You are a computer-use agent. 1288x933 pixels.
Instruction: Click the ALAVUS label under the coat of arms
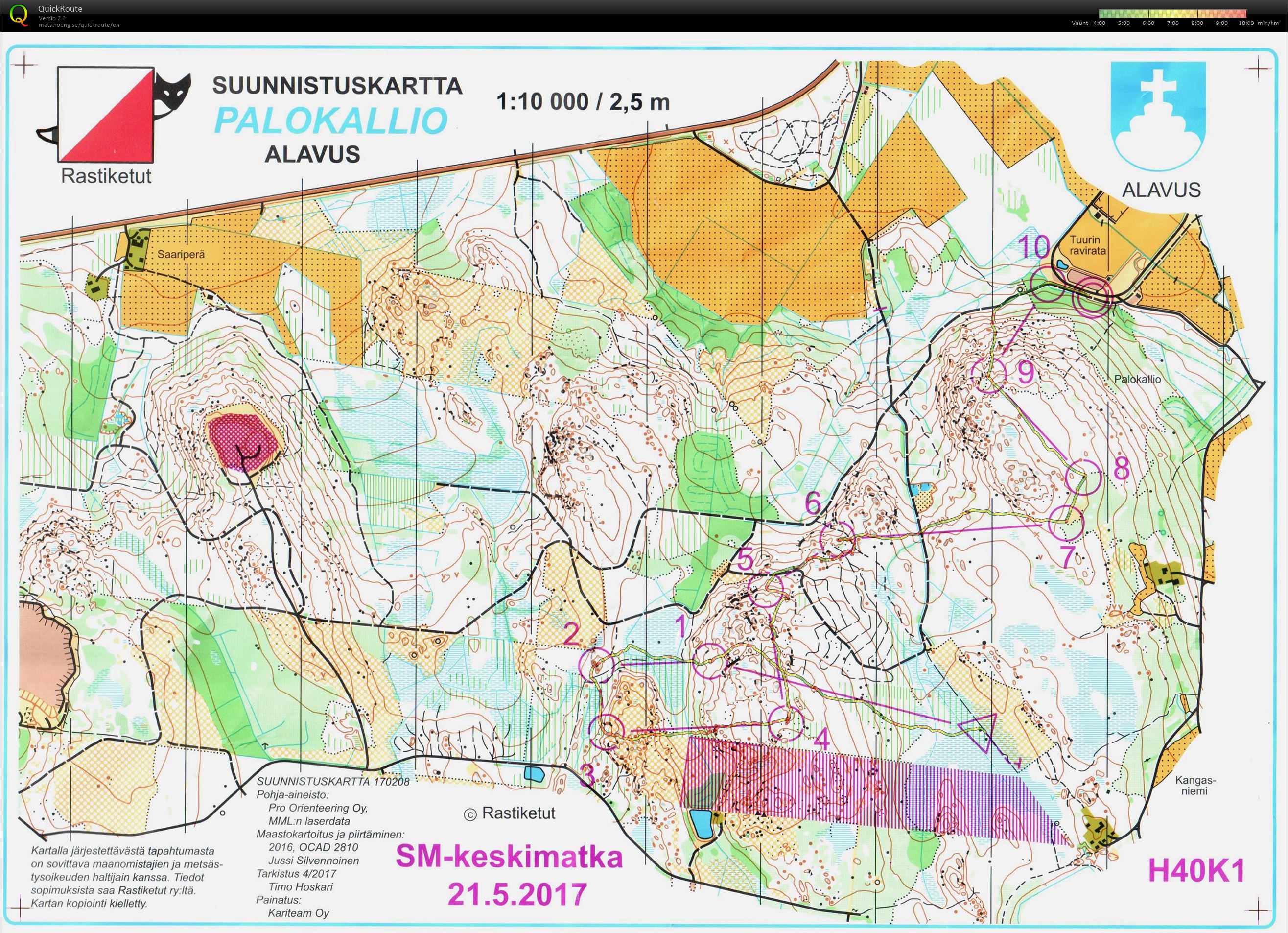coord(1161,189)
